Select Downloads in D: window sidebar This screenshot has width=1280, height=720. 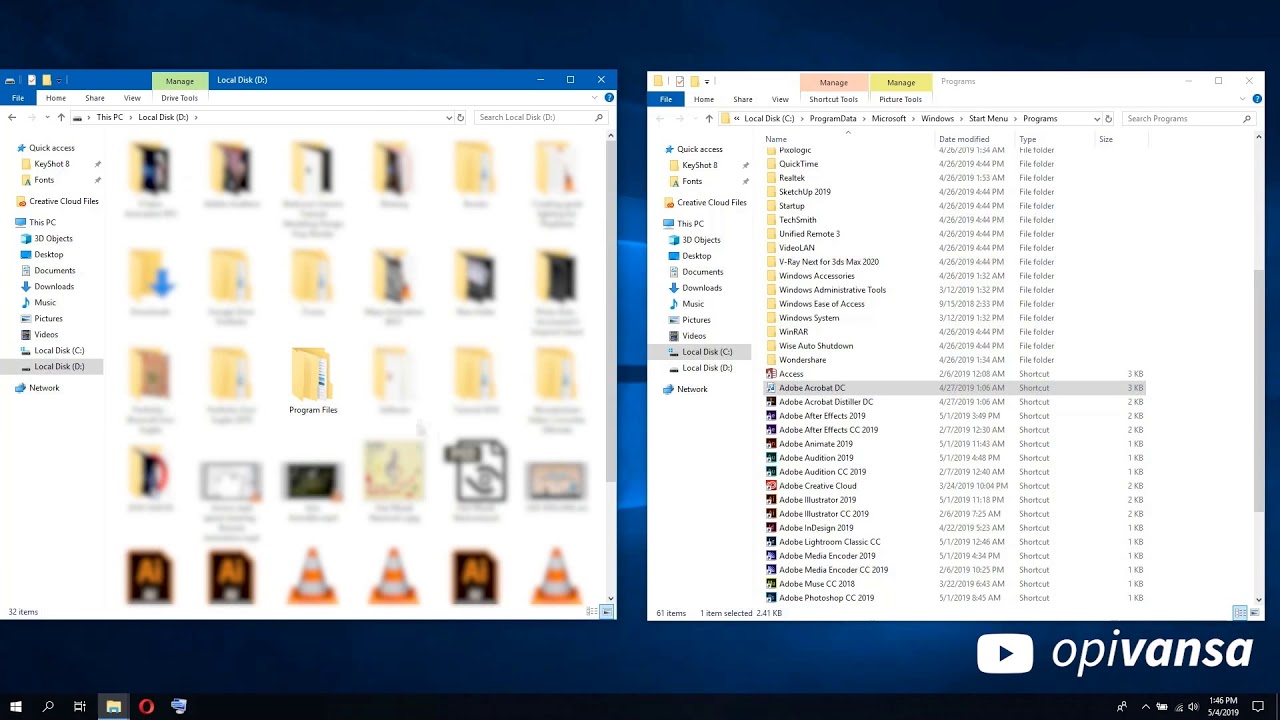pos(47,286)
